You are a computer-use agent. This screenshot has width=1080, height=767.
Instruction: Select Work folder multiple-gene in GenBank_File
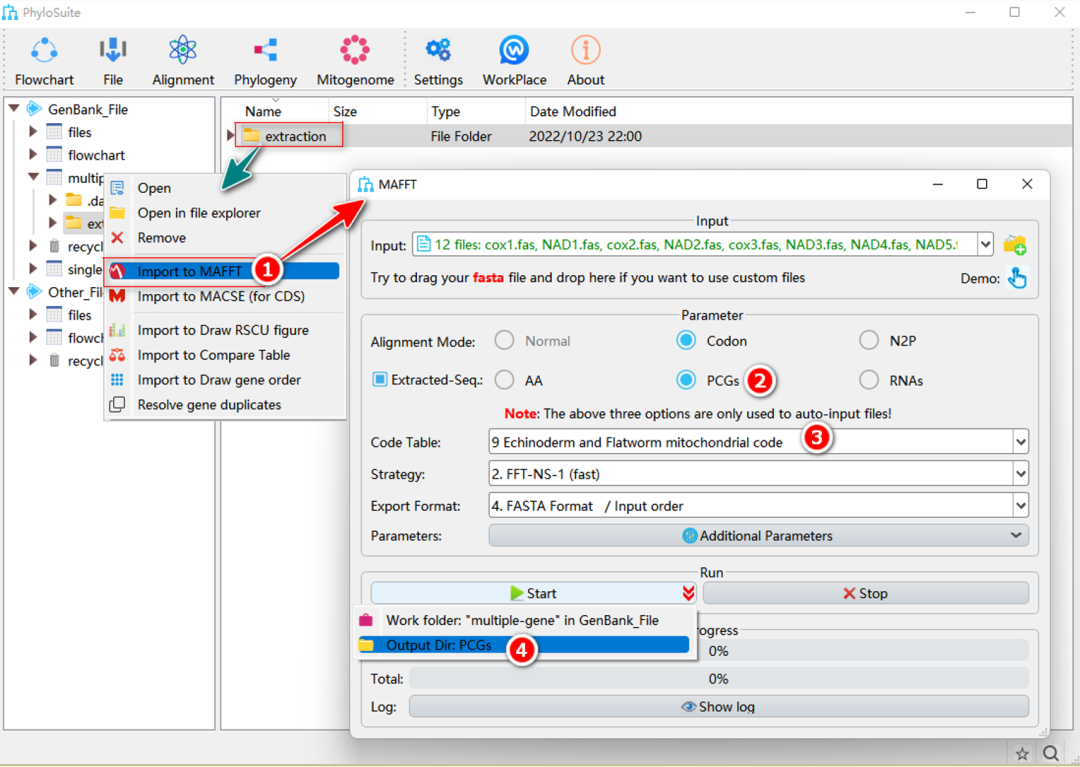(x=523, y=620)
